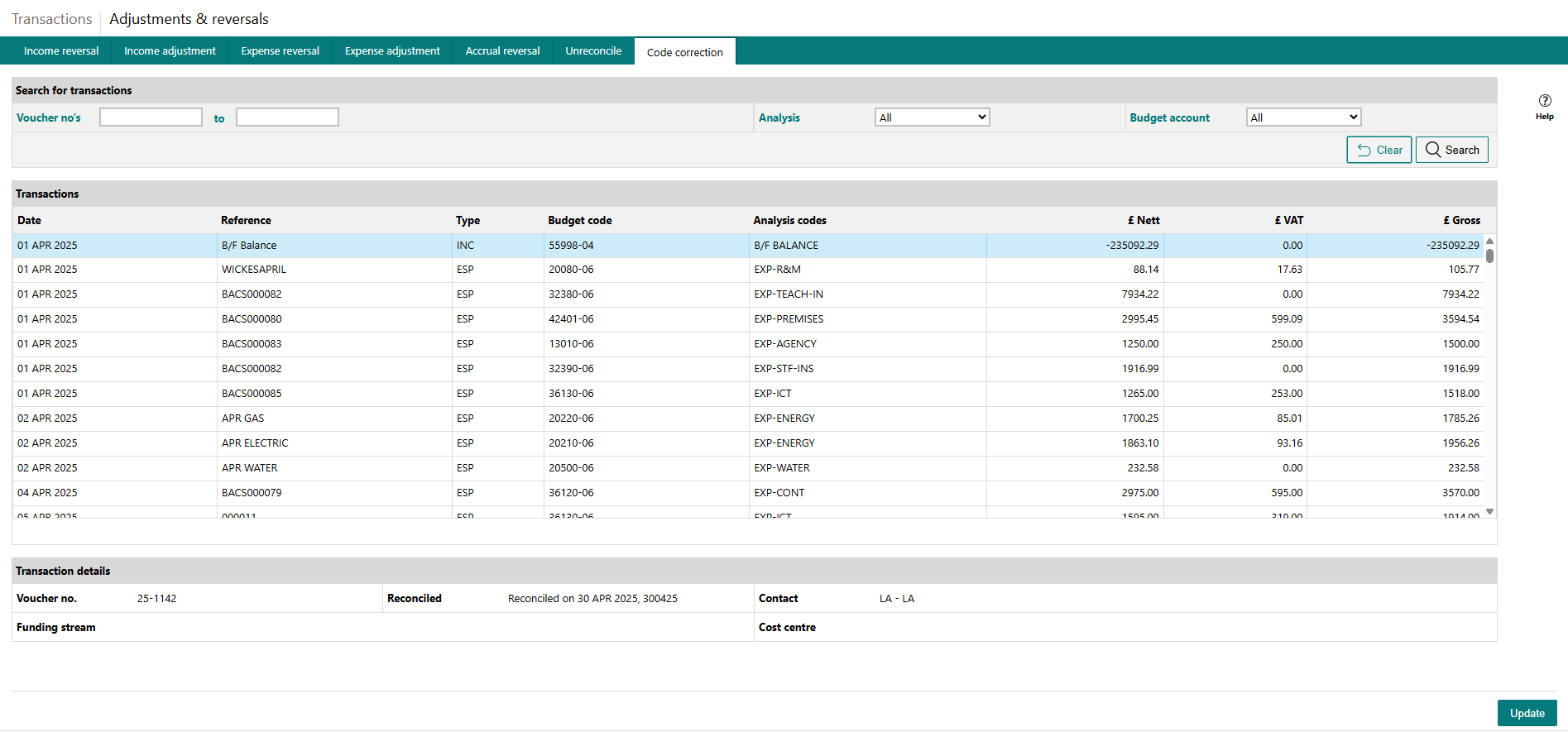
Task: Click the Type column header
Action: click(x=468, y=220)
